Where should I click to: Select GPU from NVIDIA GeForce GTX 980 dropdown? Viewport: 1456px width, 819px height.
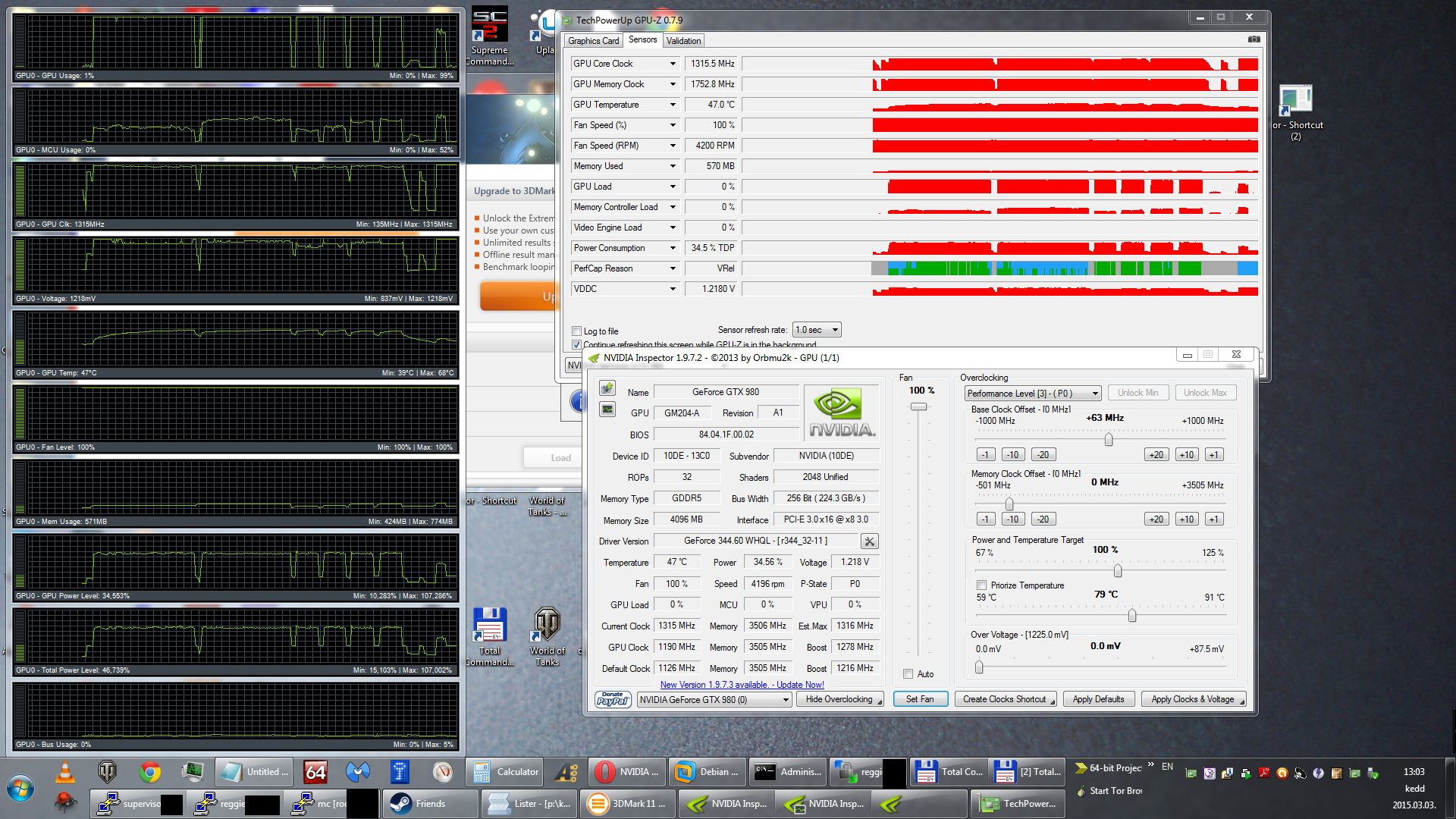click(714, 699)
